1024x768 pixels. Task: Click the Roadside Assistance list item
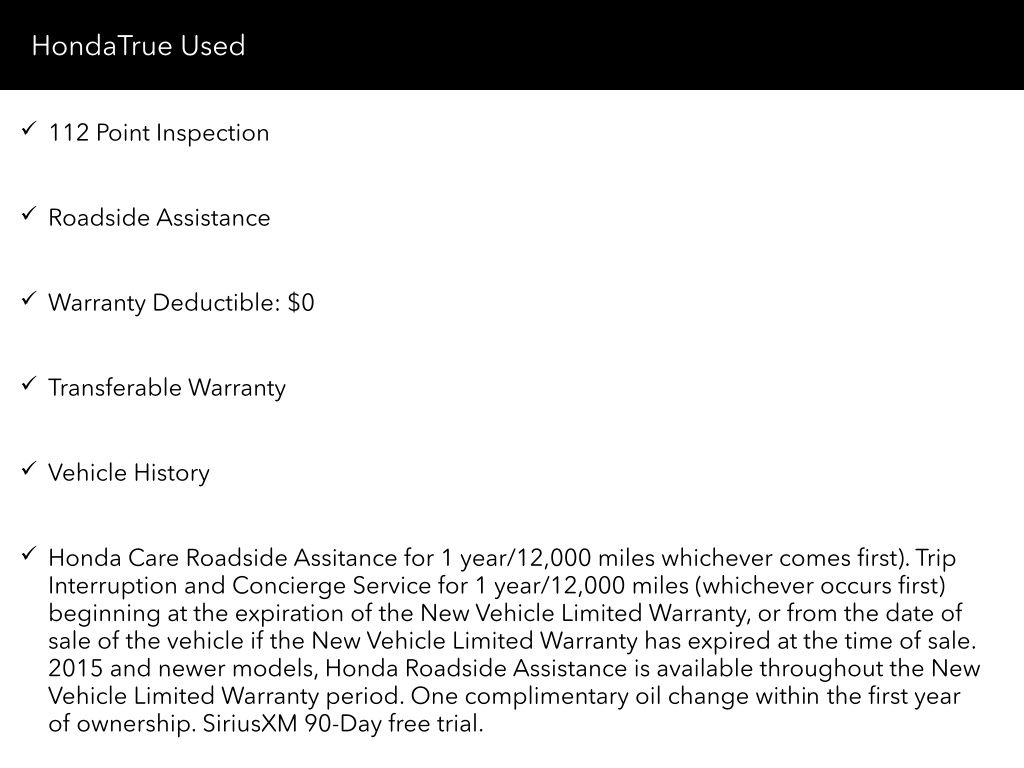pos(159,218)
